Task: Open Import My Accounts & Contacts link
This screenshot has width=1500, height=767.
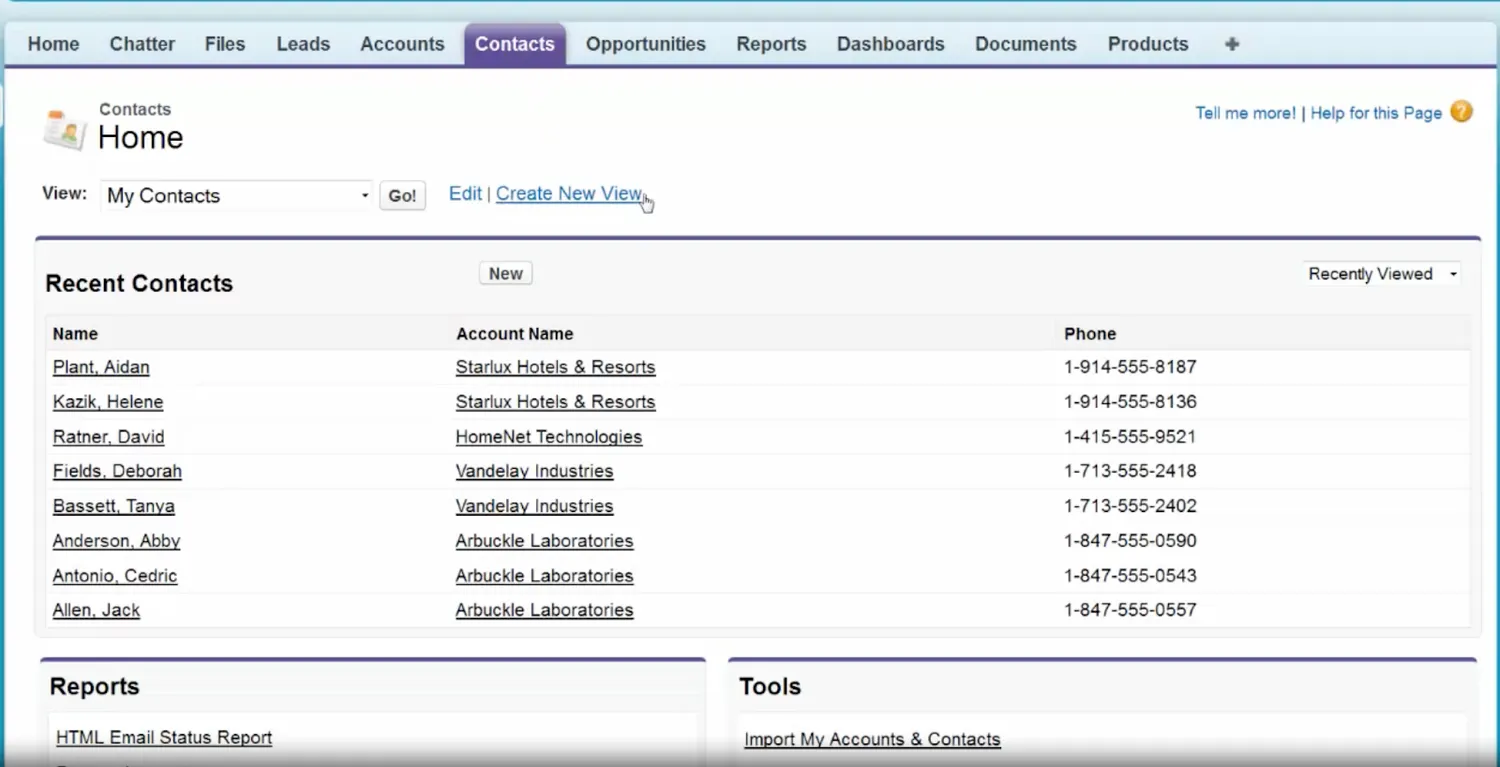Action: coord(872,740)
